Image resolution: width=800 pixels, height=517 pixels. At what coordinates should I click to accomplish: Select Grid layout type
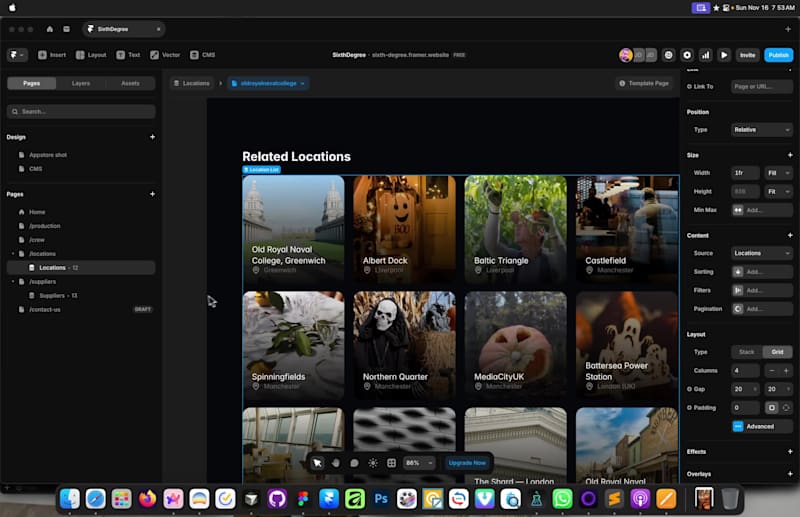coord(777,352)
